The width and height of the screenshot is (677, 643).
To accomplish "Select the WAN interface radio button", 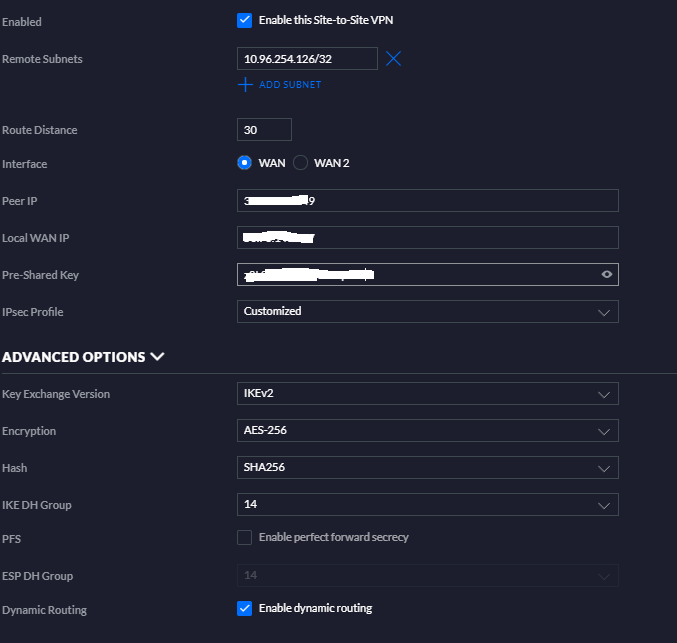I will click(x=245, y=163).
